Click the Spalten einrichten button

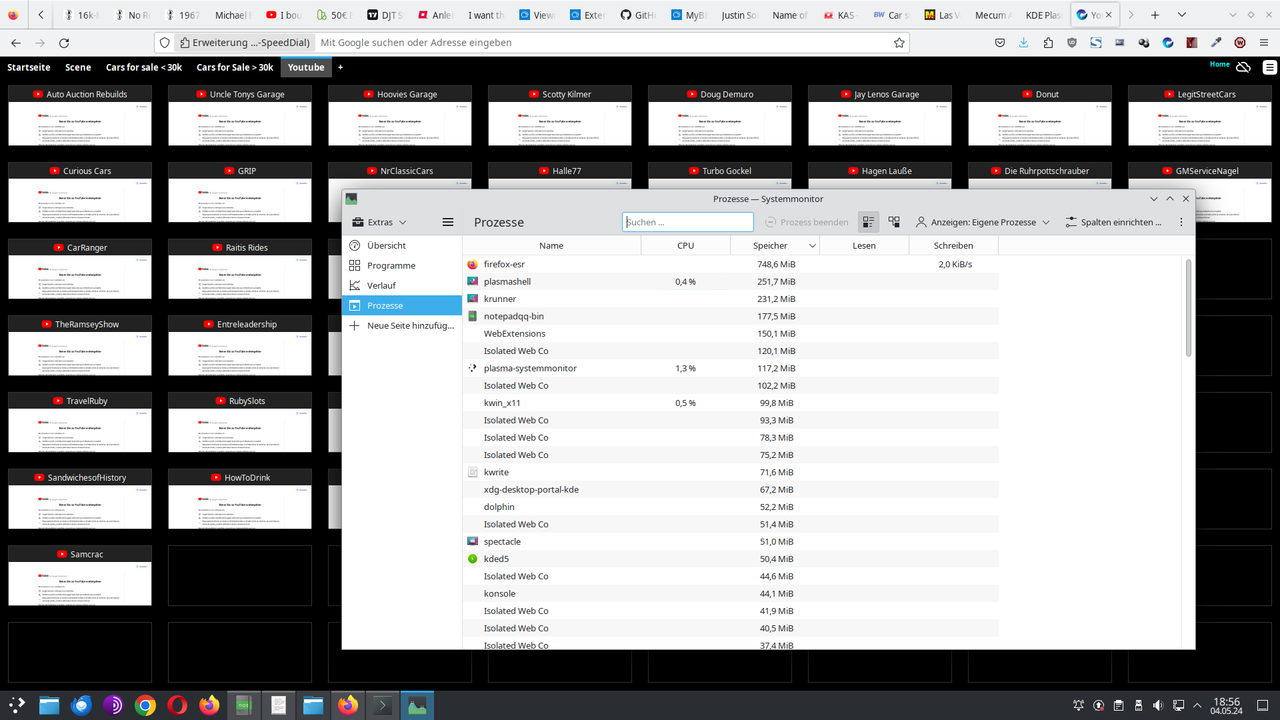pos(1114,222)
